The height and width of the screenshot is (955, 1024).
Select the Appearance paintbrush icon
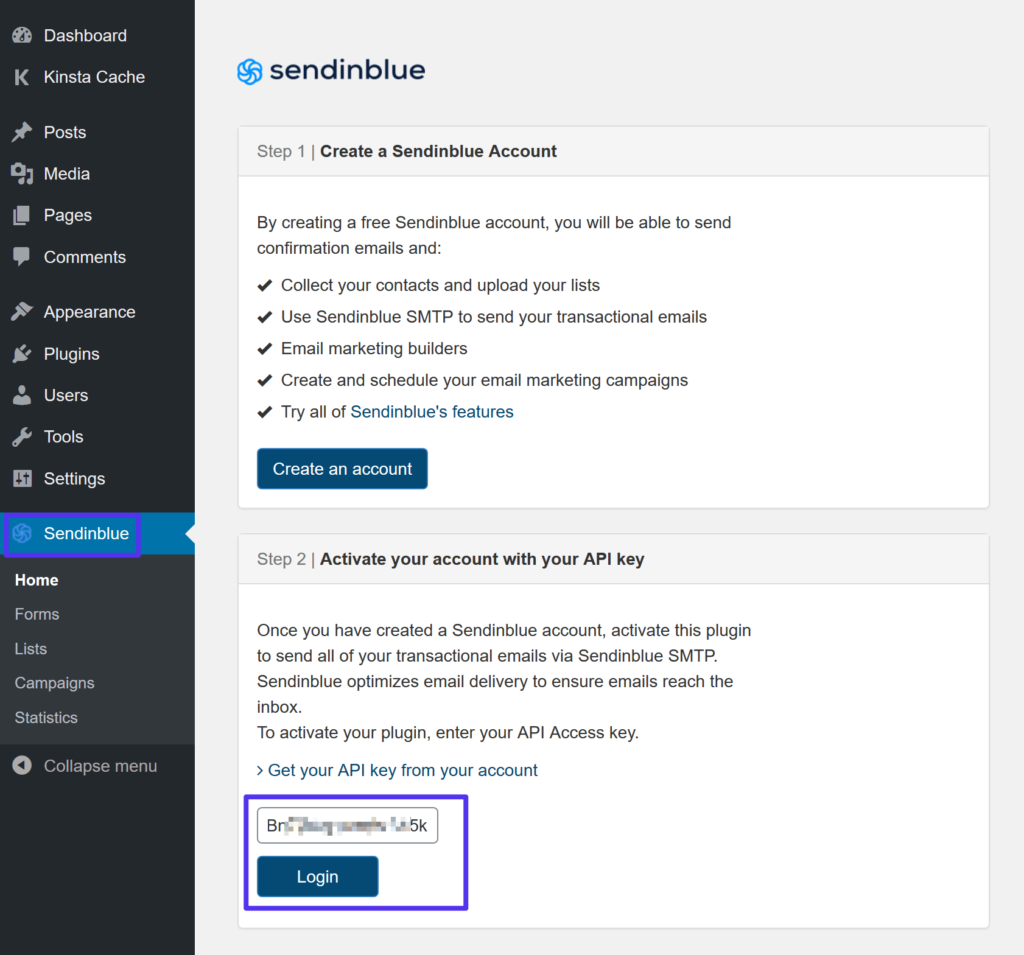pyautogui.click(x=22, y=311)
